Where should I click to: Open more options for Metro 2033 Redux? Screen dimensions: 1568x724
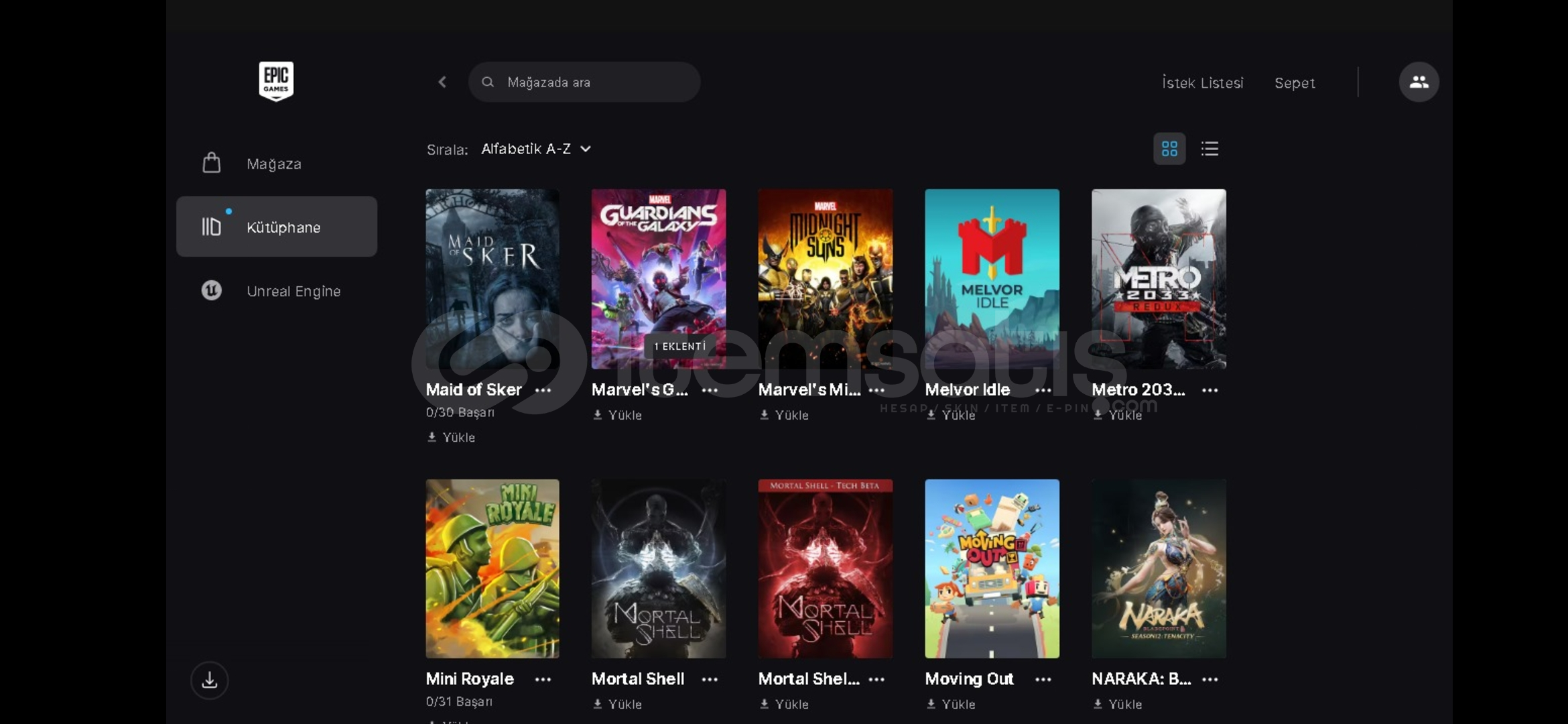1210,390
